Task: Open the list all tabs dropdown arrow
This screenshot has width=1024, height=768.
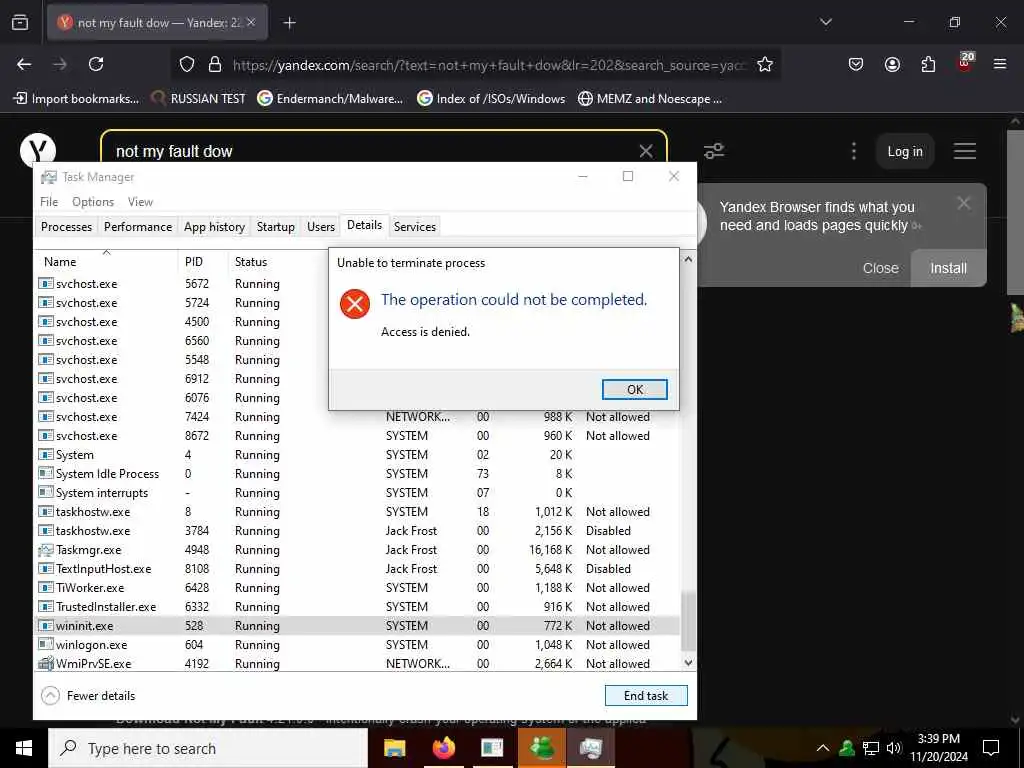Action: 825,22
